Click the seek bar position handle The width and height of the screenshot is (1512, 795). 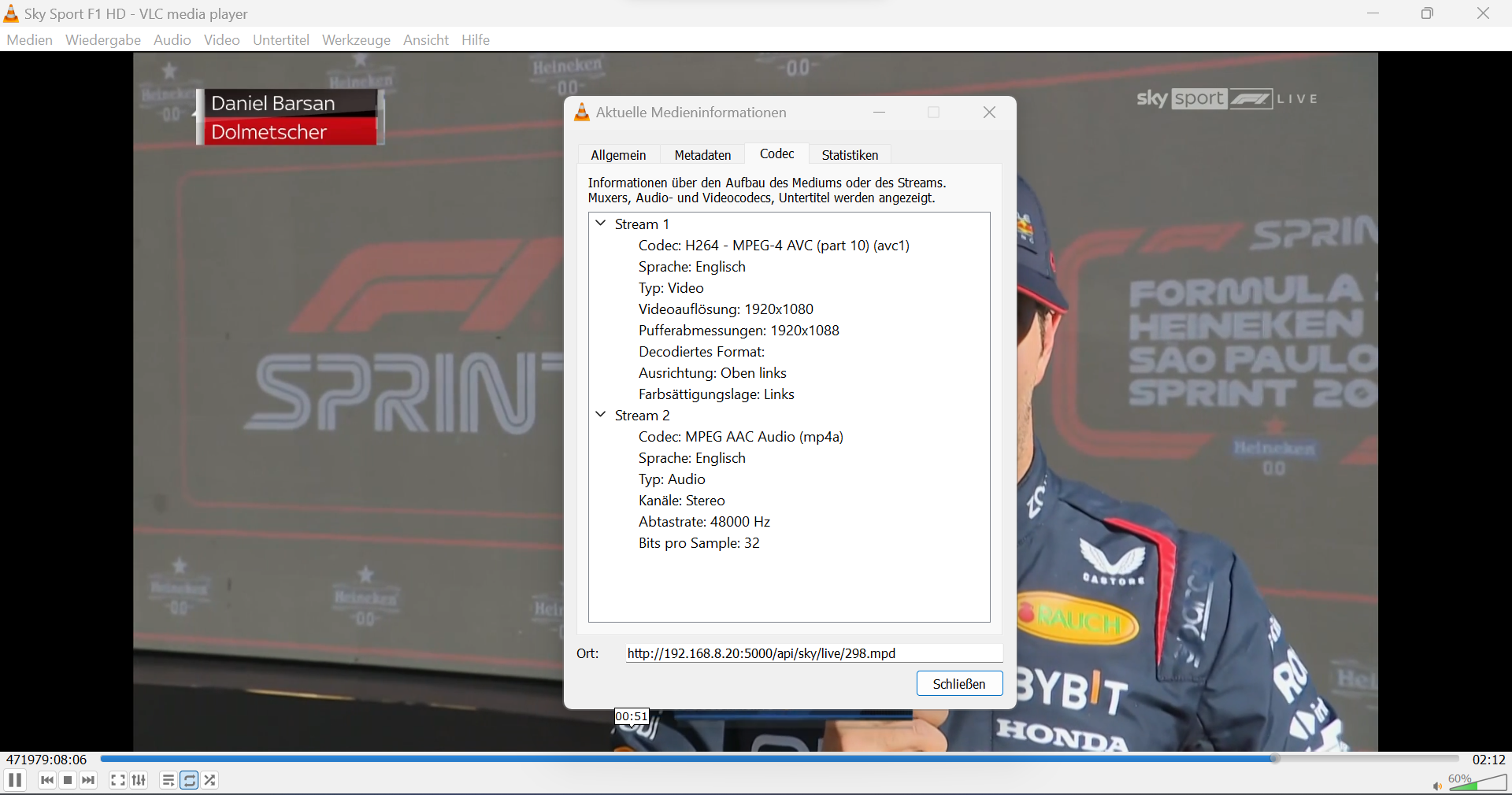pos(1275,759)
